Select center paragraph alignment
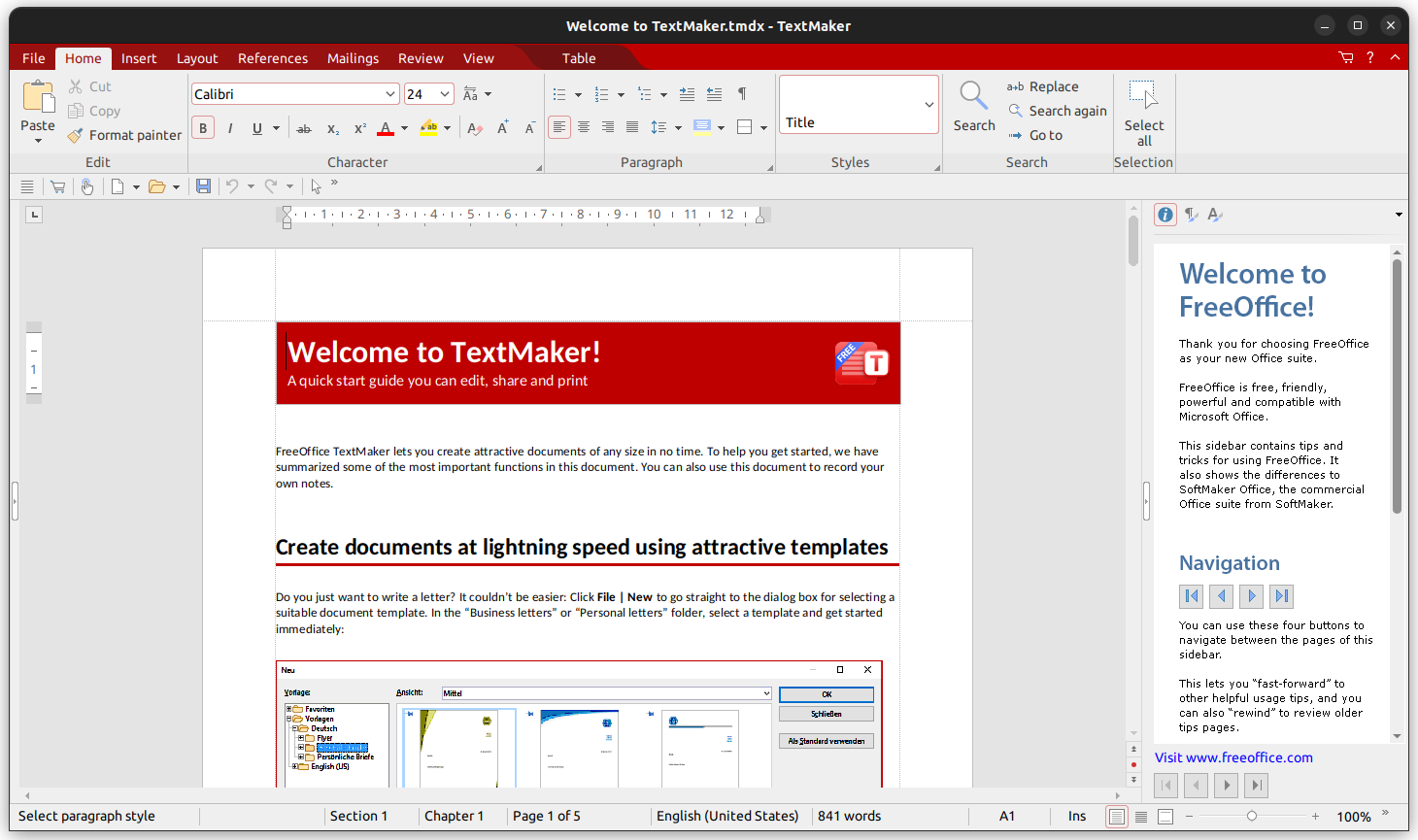Viewport: 1418px width, 840px height. coord(583,127)
